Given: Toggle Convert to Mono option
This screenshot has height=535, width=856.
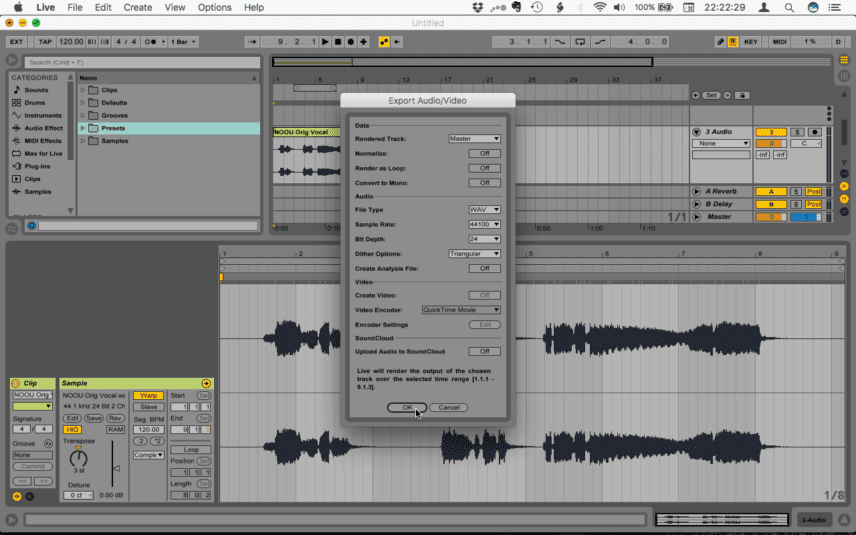Looking at the screenshot, I should tap(484, 183).
